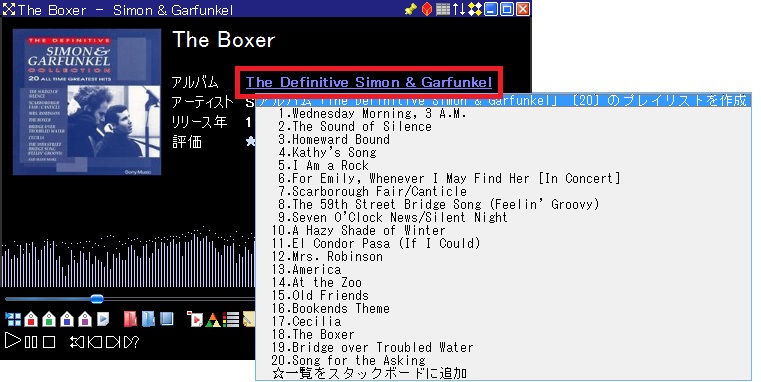Click the up-down arrows icon in title bar

(x=459, y=9)
